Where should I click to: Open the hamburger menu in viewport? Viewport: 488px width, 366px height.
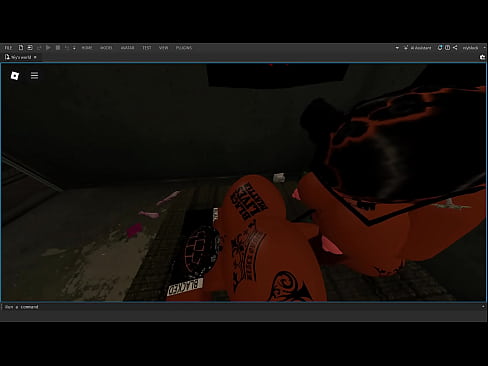34,76
